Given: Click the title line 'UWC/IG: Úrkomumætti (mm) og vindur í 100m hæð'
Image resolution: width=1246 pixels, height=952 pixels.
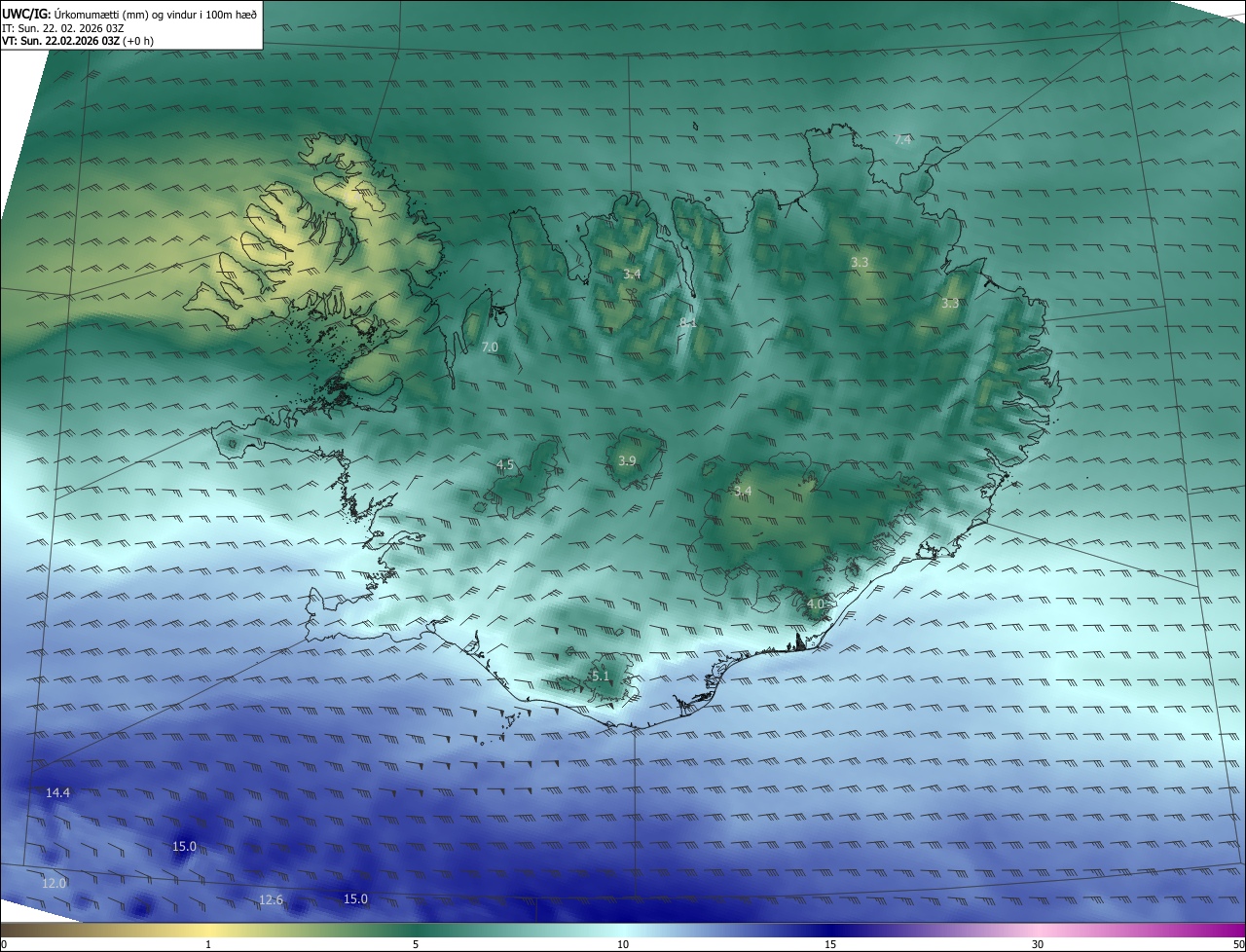Looking at the screenshot, I should pos(129,14).
